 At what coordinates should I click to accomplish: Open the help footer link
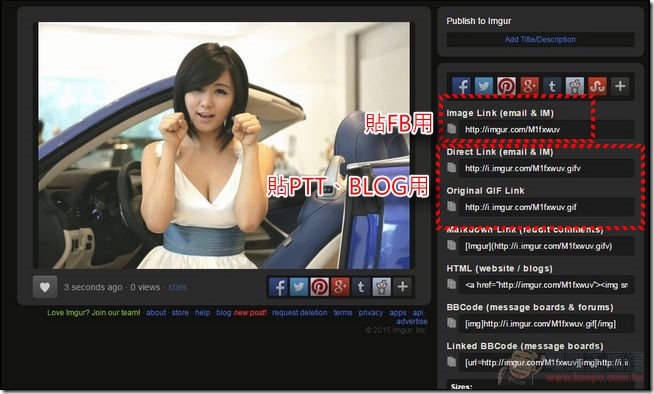[x=203, y=313]
